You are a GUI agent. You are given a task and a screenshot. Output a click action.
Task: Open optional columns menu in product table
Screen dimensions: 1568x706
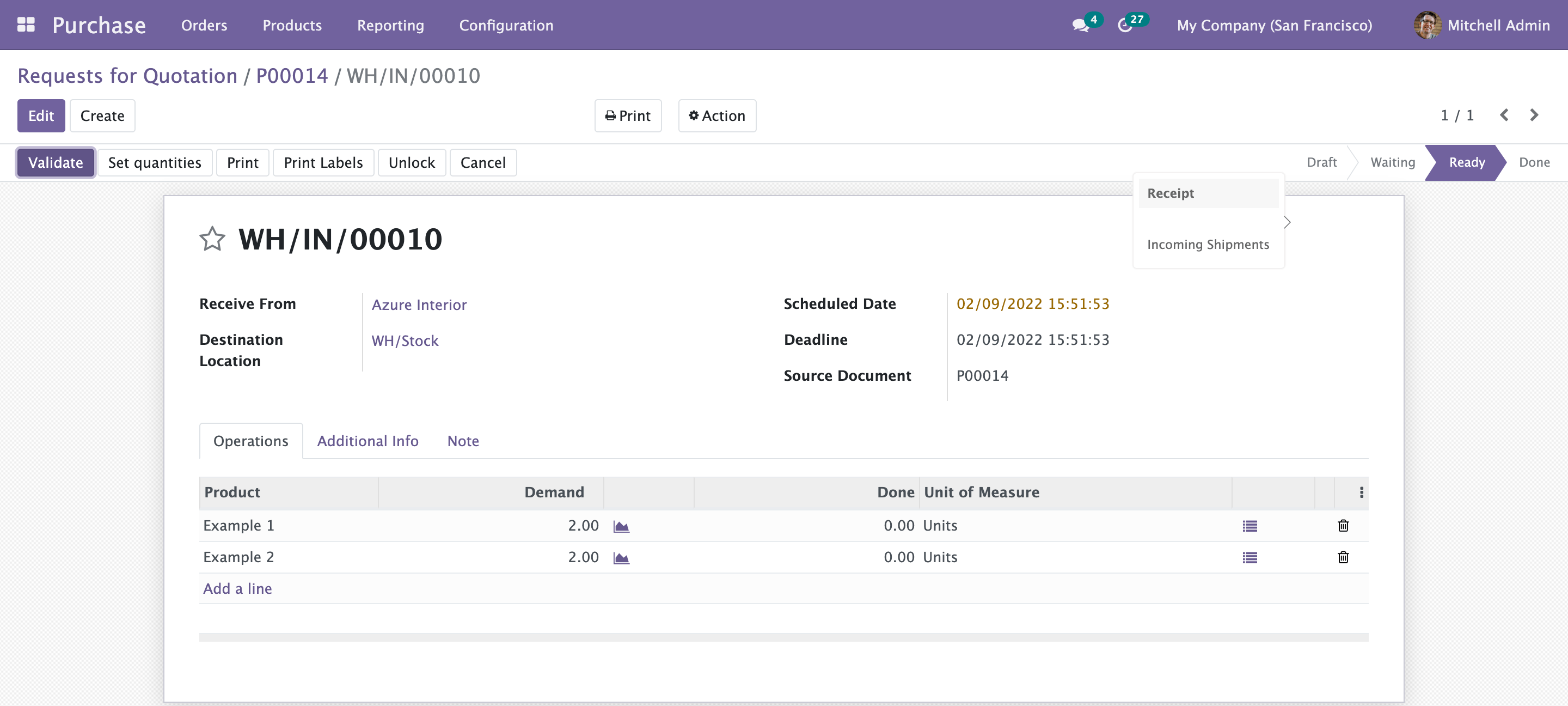pos(1361,492)
